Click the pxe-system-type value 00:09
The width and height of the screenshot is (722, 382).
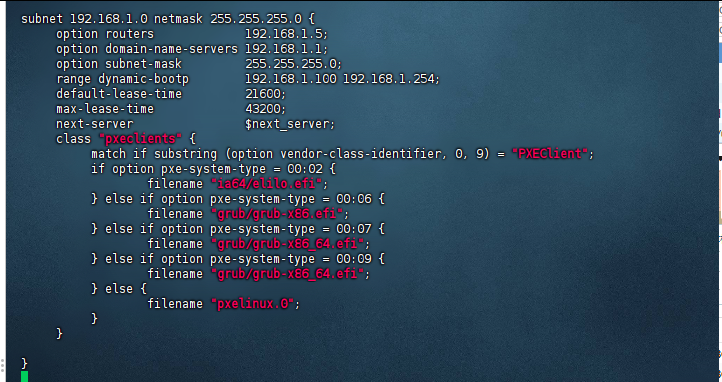354,259
